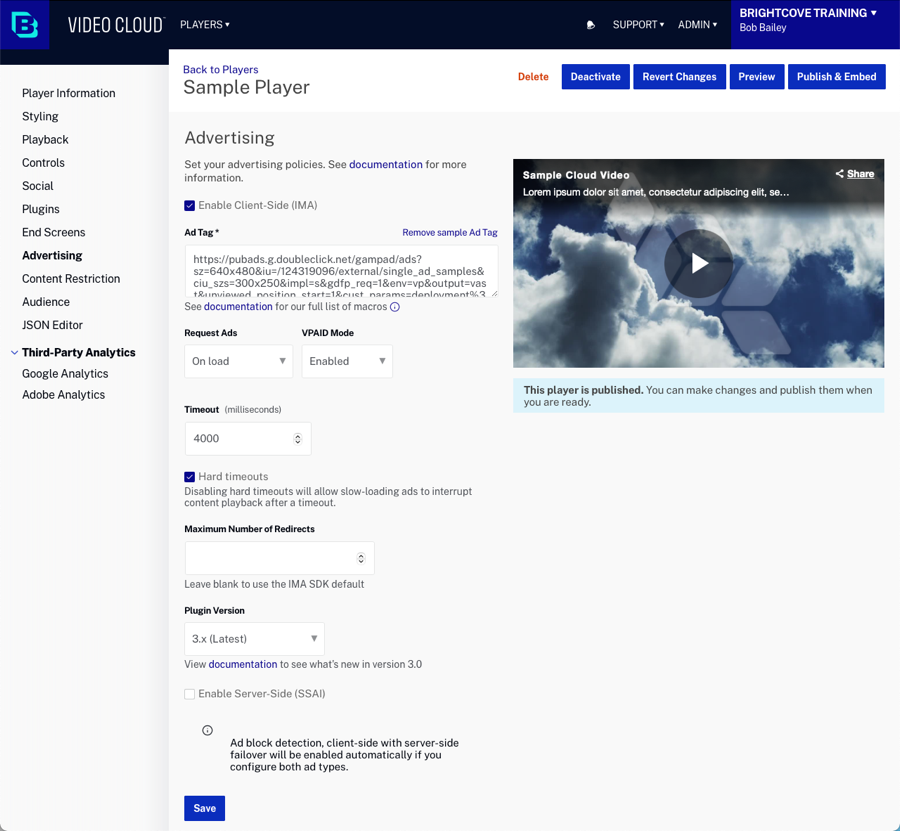
Task: Expand the Plugin Version dropdown
Action: (x=254, y=639)
